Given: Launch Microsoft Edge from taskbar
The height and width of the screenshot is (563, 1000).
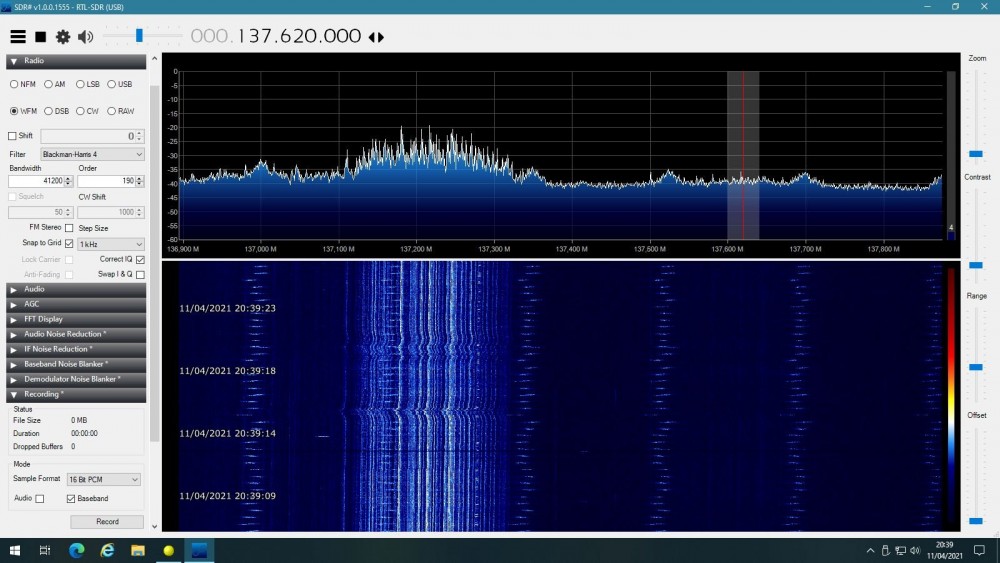Looking at the screenshot, I should tap(77, 550).
